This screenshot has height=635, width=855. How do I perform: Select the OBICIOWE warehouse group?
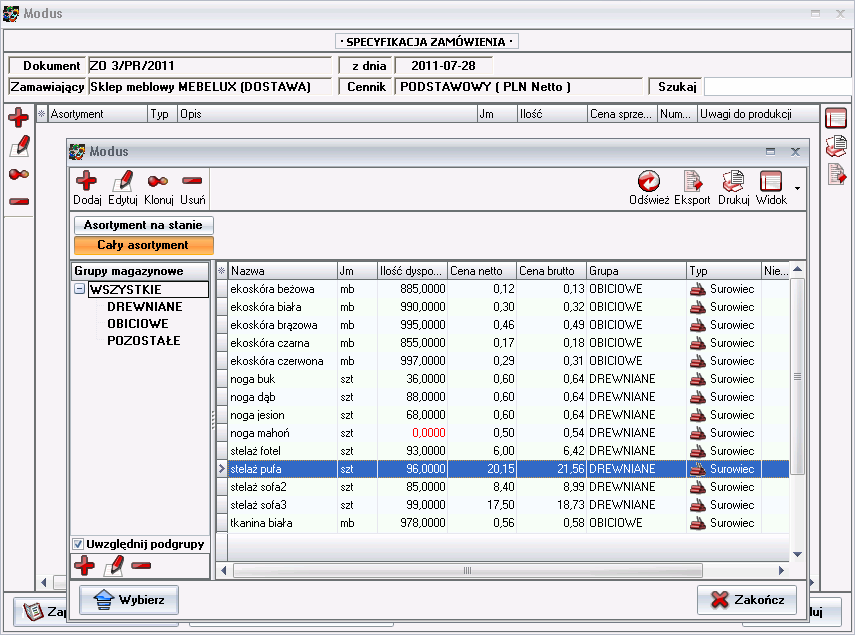[x=137, y=324]
